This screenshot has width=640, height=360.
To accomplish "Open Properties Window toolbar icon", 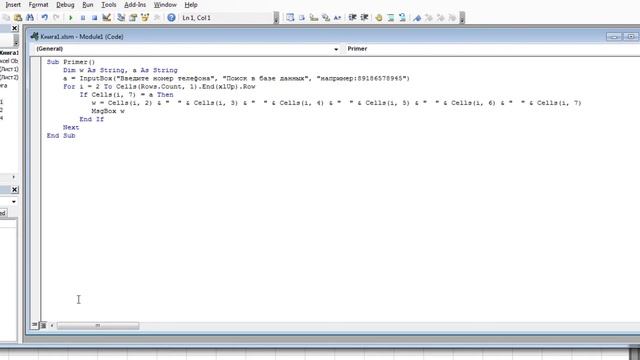I will 133,18.
